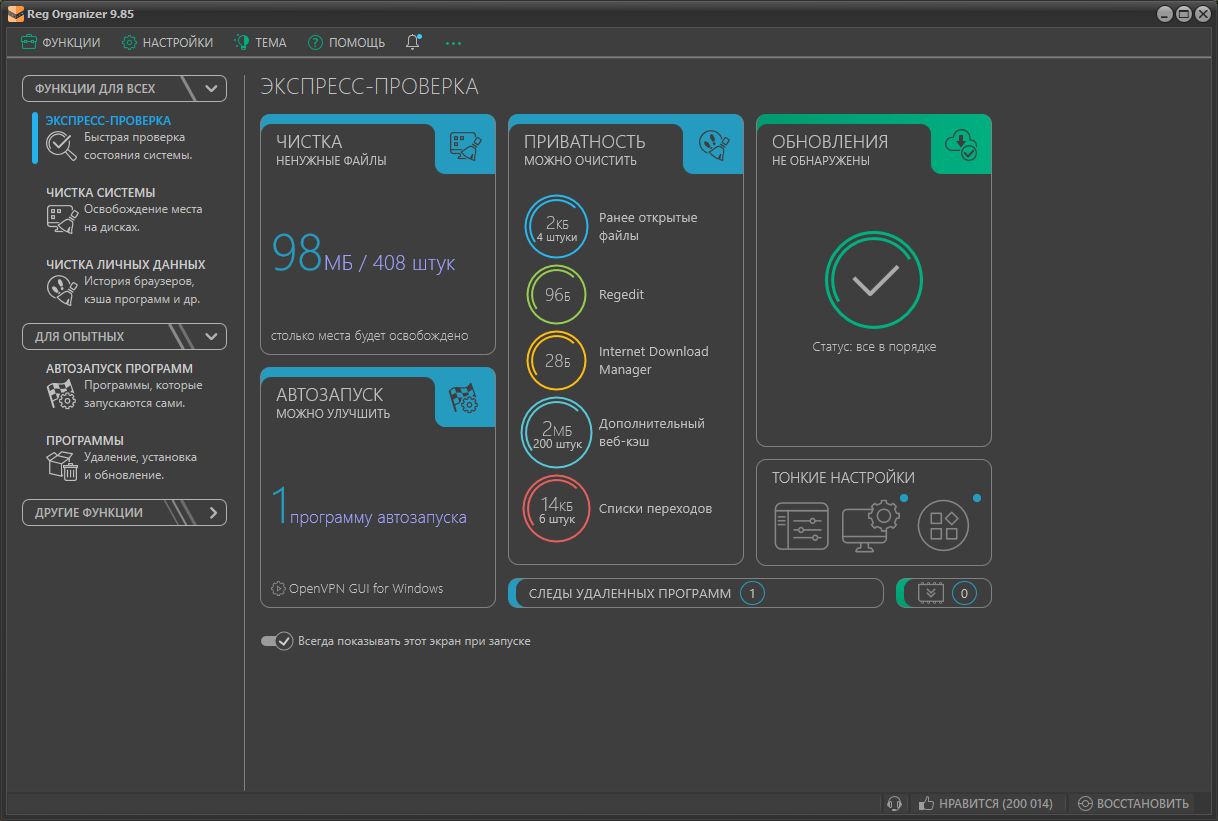Viewport: 1218px width, 821px height.
Task: Open the sliders panel icon in ТОНКИЕ НАСТРОЙКИ
Action: coord(801,526)
